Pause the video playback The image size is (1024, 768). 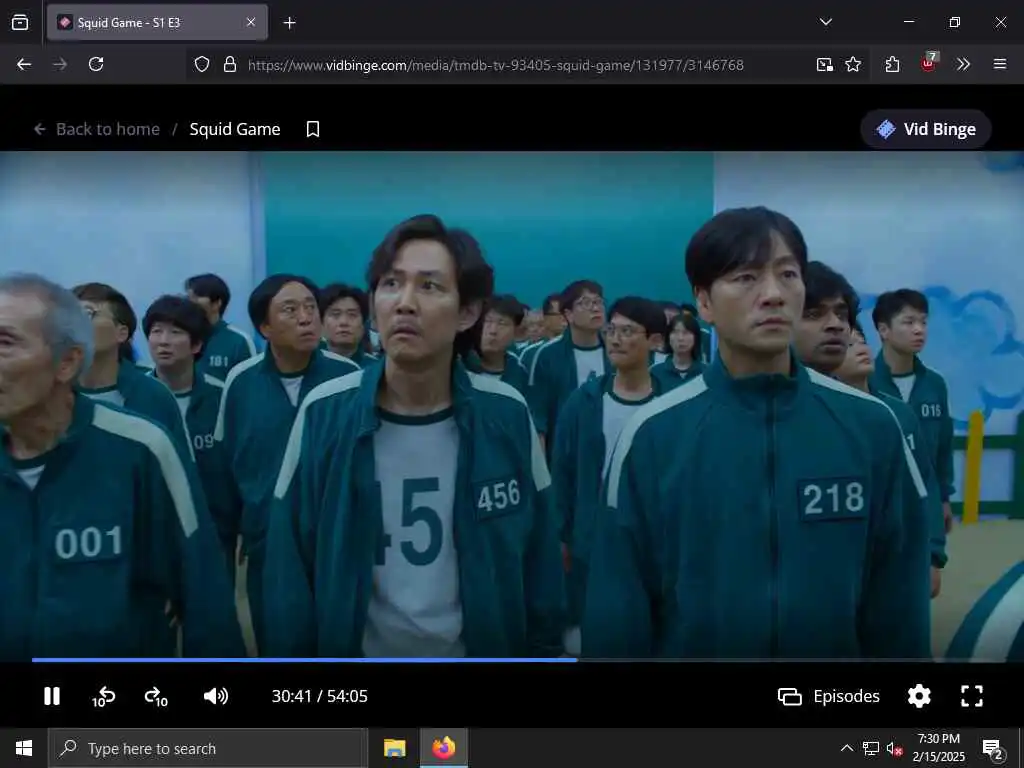click(x=52, y=696)
